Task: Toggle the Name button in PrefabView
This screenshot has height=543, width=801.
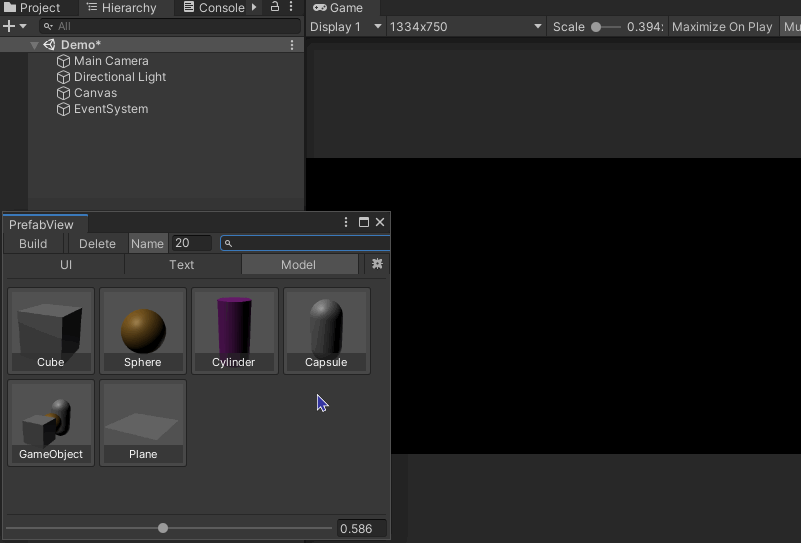Action: pos(147,244)
